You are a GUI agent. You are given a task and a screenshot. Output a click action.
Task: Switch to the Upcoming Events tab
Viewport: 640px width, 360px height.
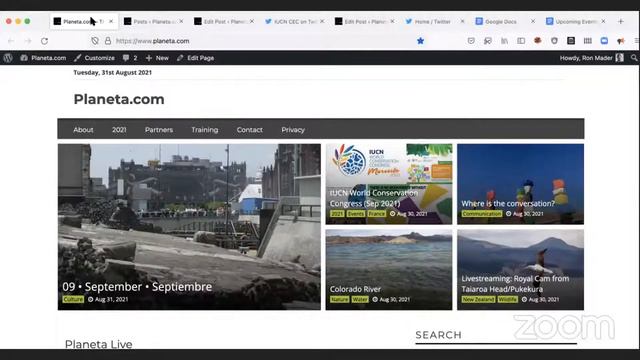(575, 21)
